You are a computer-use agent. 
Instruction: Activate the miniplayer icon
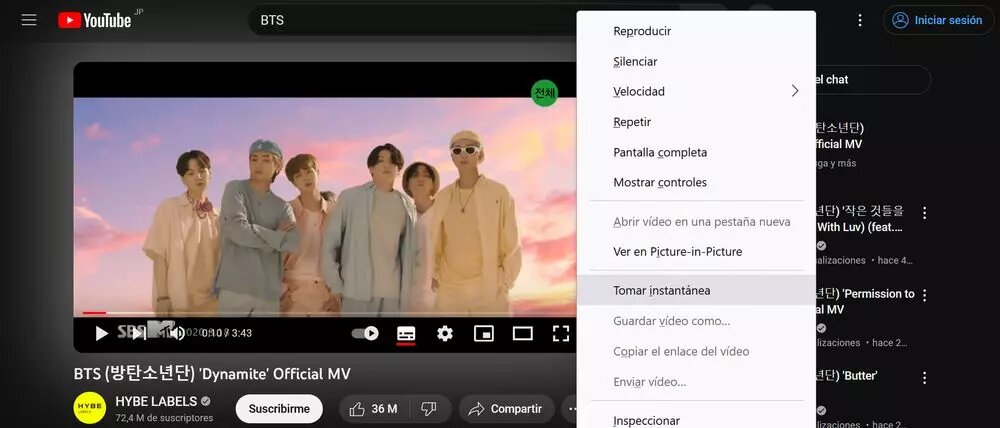click(484, 333)
